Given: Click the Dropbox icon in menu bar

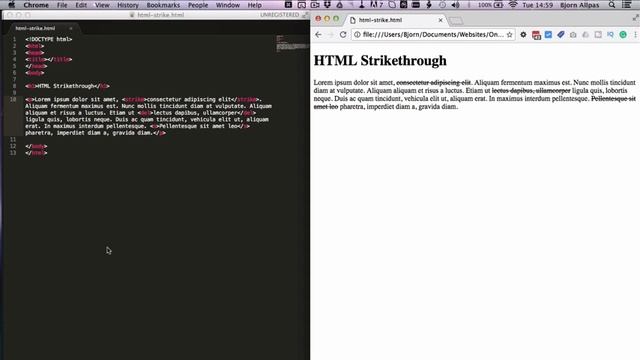Looking at the screenshot, I should (x=327, y=5).
